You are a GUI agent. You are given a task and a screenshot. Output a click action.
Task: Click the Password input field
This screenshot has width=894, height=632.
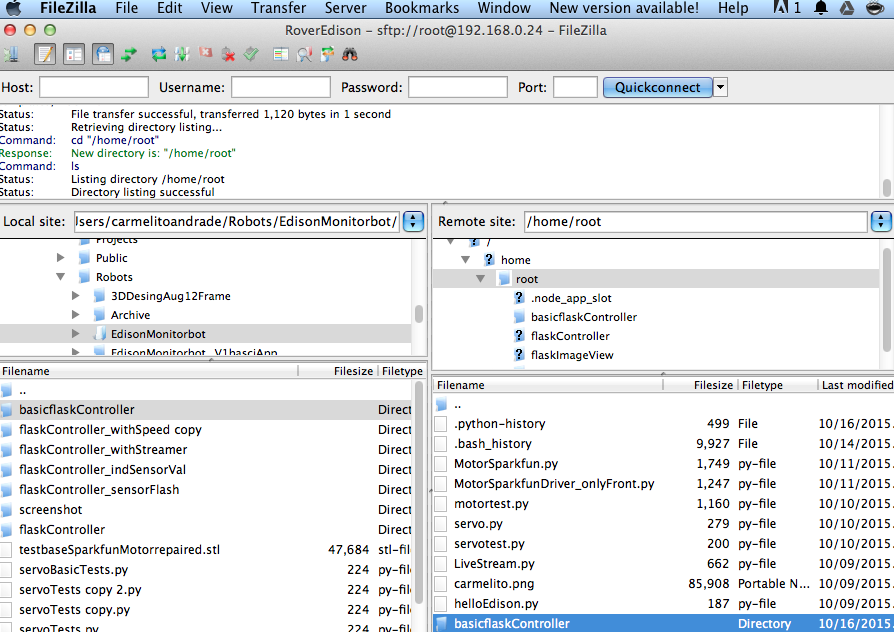point(458,87)
